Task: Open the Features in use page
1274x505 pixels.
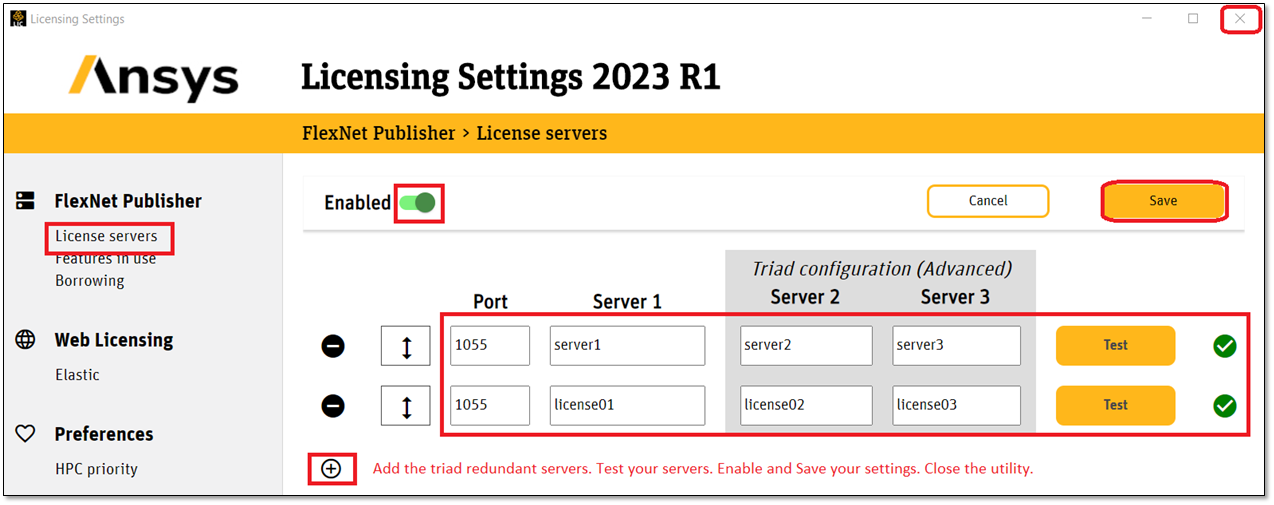Action: [106, 259]
